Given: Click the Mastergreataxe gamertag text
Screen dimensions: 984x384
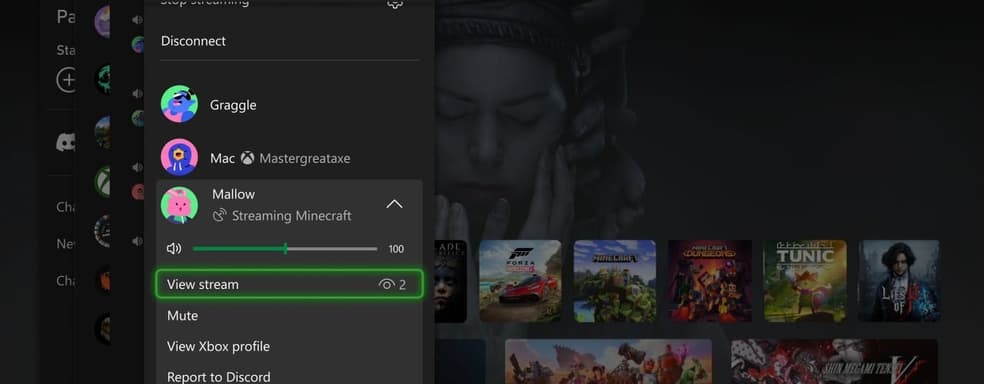Looking at the screenshot, I should point(305,159).
